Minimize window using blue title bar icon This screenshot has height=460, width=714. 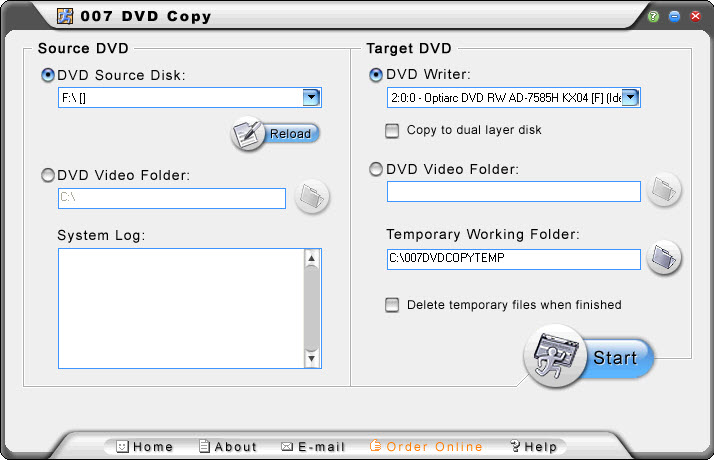coord(675,17)
